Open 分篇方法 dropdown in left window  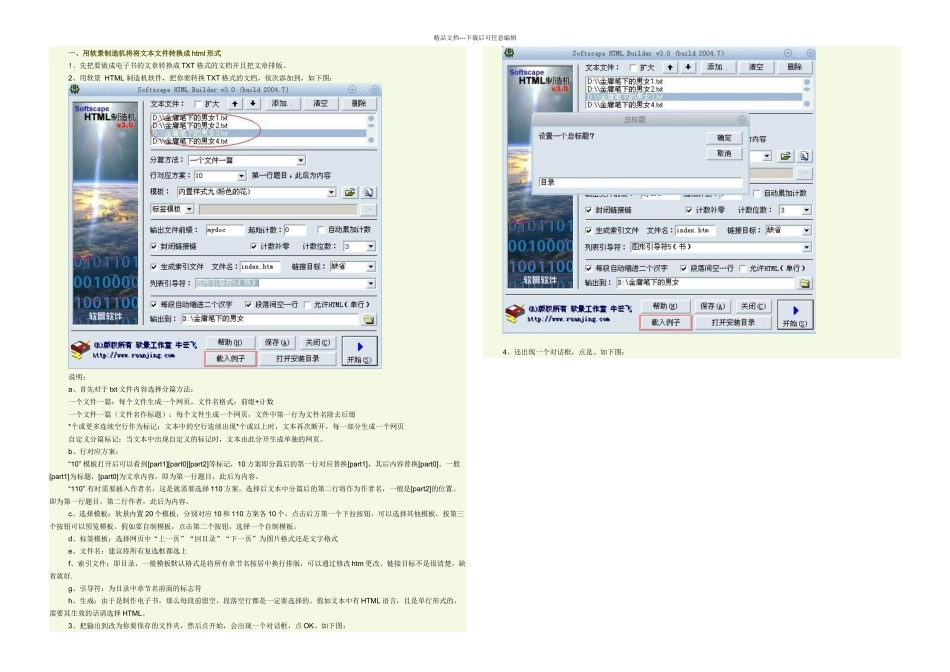pyautogui.click(x=301, y=161)
